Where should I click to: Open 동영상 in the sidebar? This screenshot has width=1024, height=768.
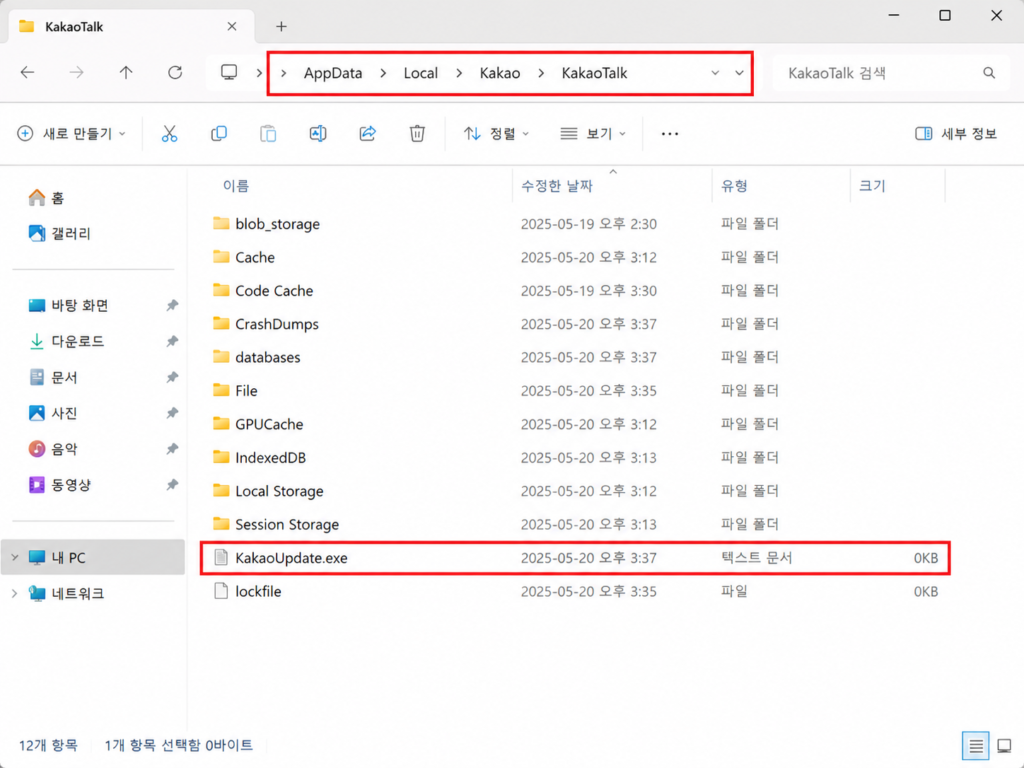[59, 485]
